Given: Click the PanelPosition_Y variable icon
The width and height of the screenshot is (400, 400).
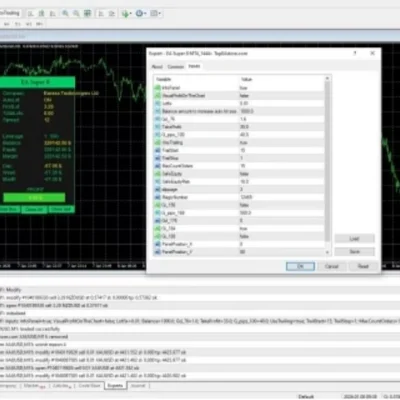Looking at the screenshot, I should click(158, 252).
